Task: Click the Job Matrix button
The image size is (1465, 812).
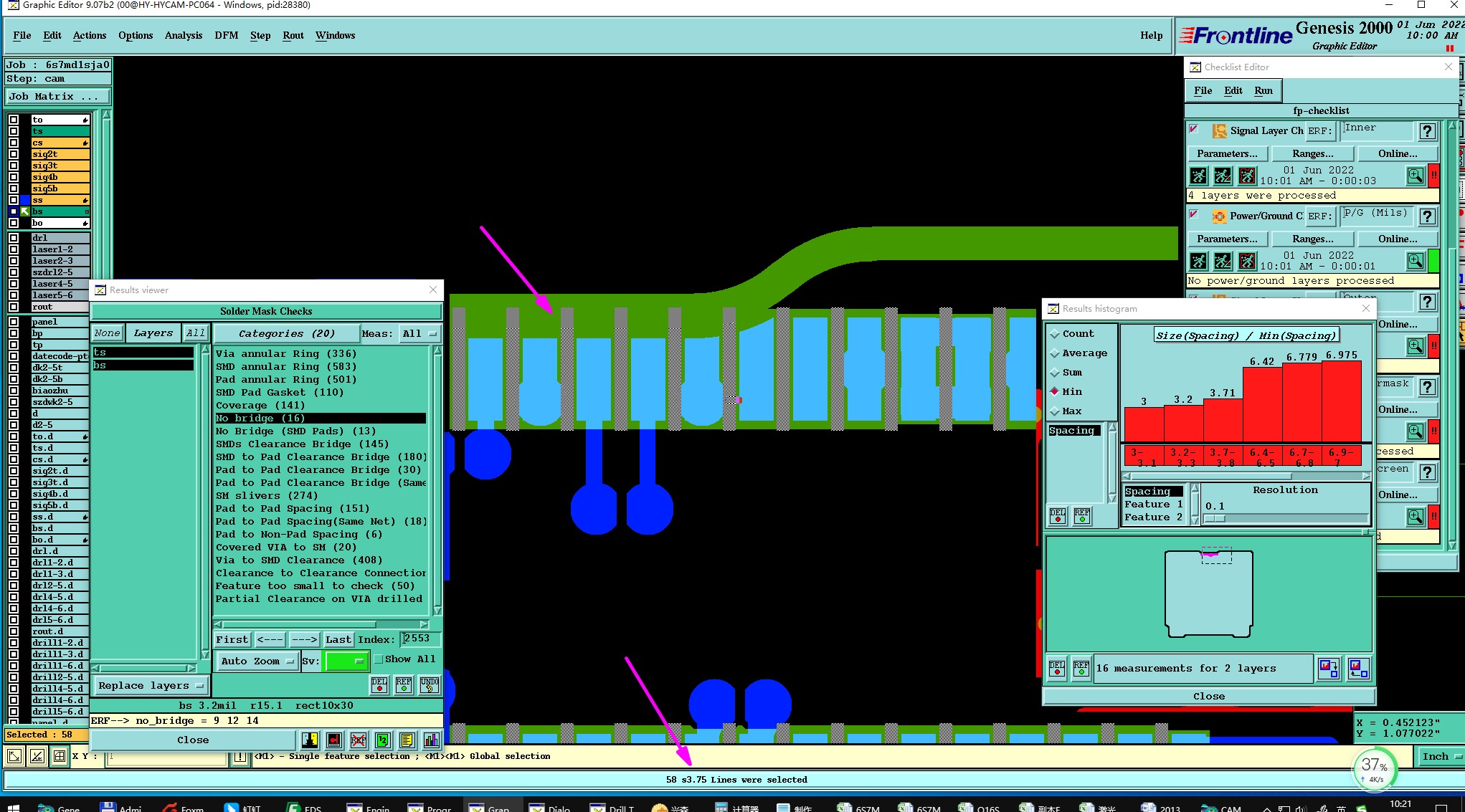Action: tap(57, 96)
